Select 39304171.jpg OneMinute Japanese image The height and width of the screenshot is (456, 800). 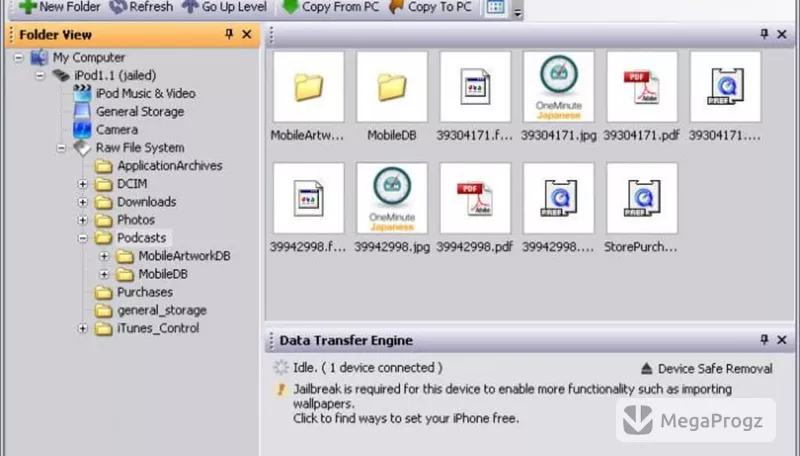[559, 87]
